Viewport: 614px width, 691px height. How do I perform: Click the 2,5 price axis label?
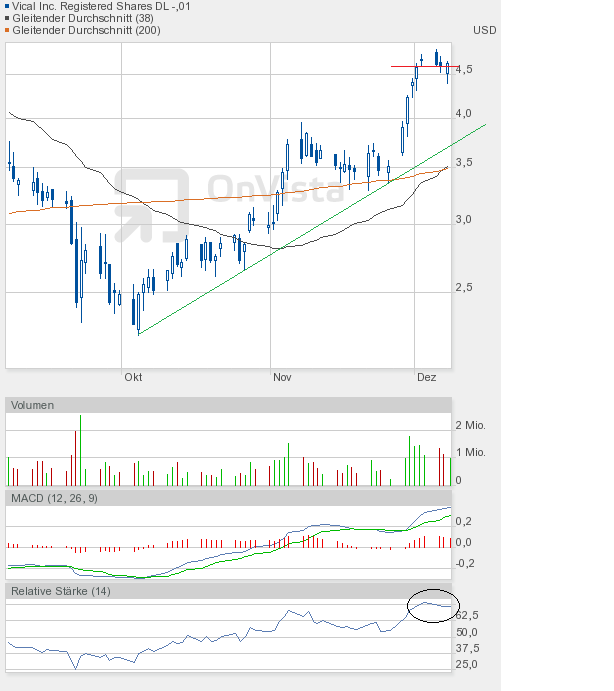(464, 287)
